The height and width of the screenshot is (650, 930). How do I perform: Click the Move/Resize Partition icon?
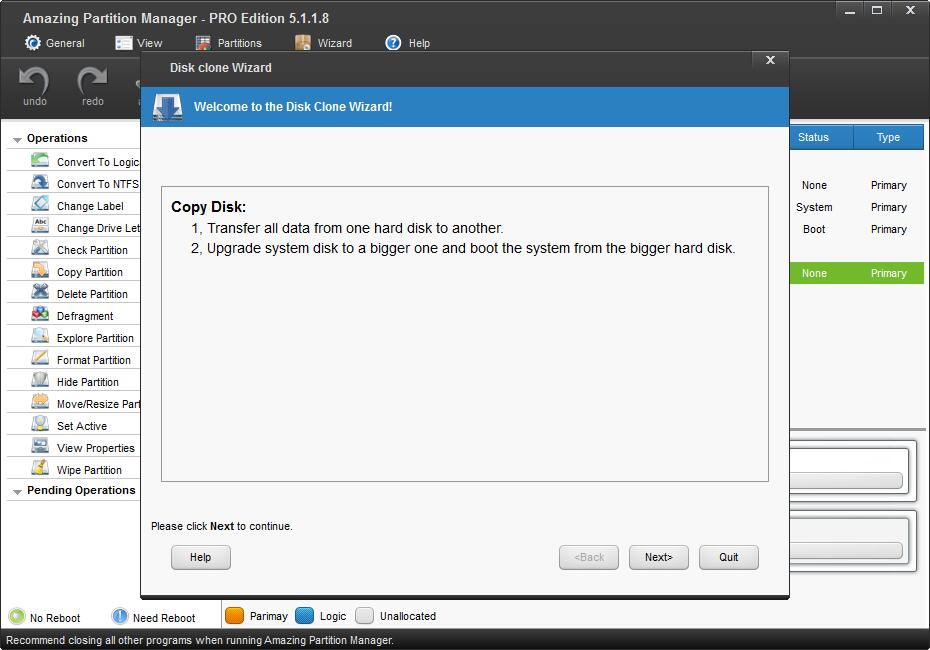pos(40,402)
